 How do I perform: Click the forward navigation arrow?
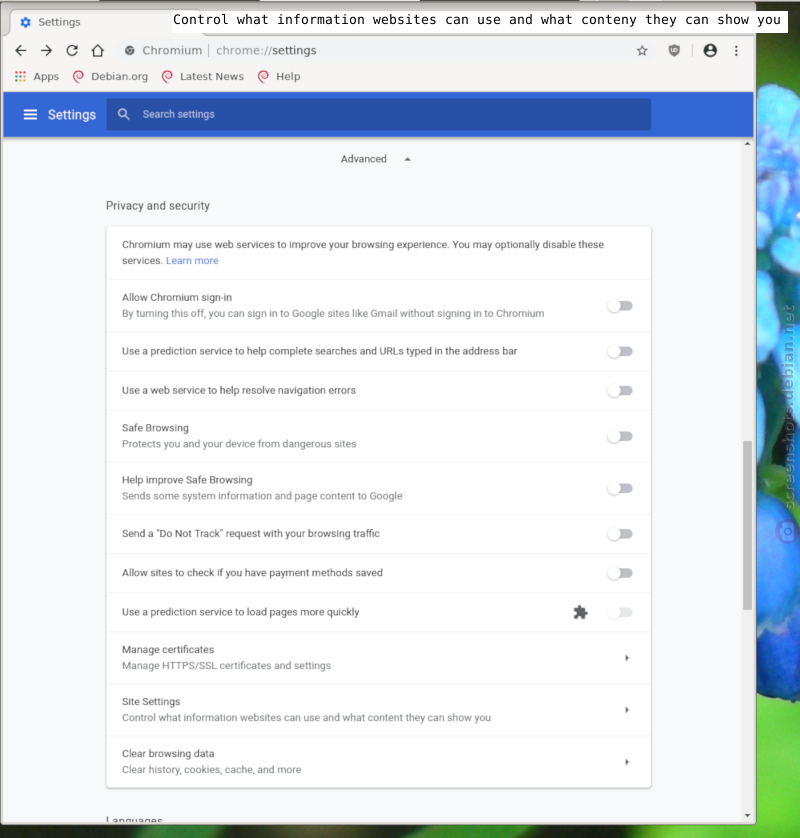coord(46,51)
